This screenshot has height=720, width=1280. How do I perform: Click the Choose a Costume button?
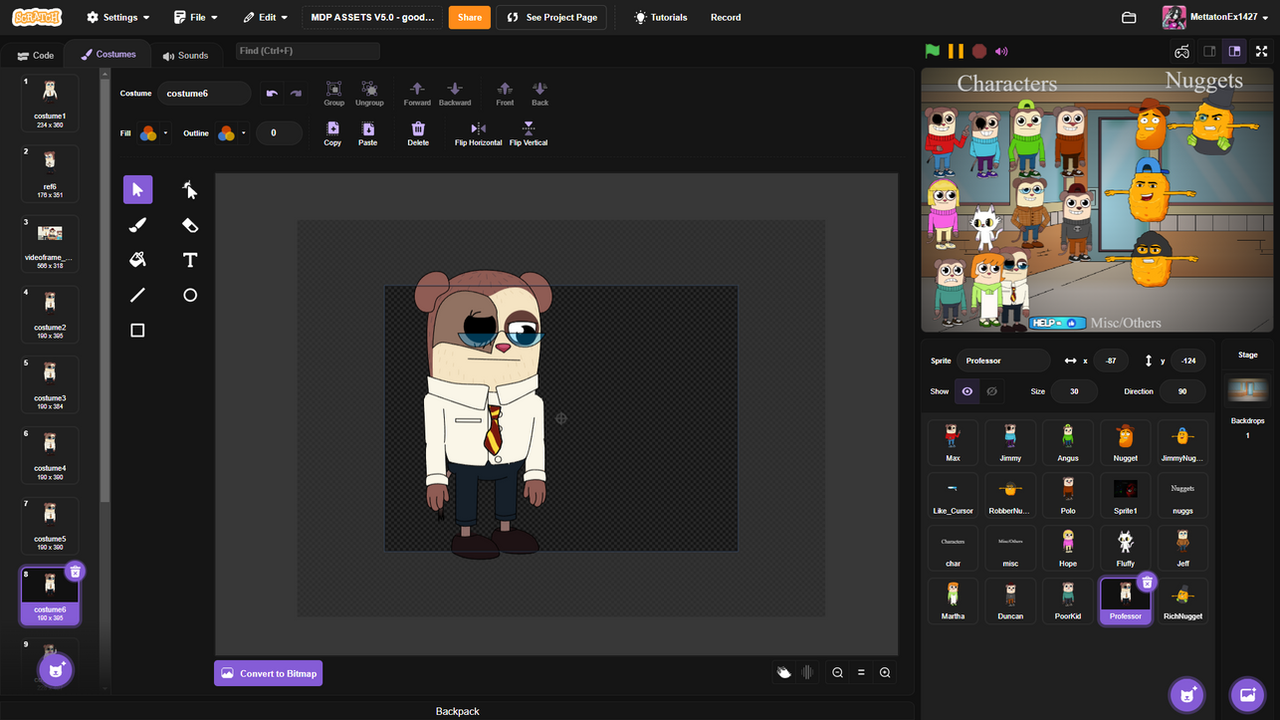pyautogui.click(x=55, y=669)
